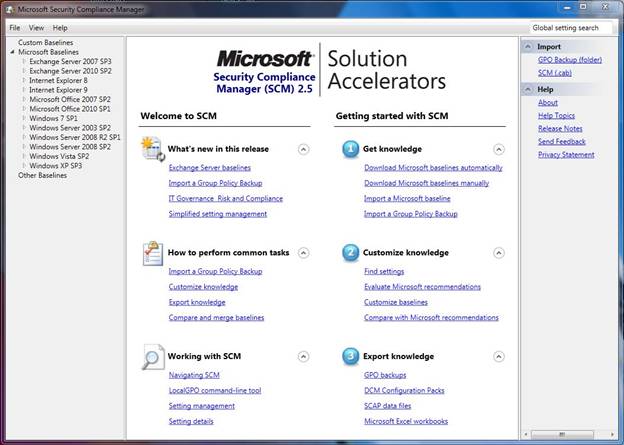The height and width of the screenshot is (445, 624).
Task: Open the Help menu
Action: (x=60, y=28)
